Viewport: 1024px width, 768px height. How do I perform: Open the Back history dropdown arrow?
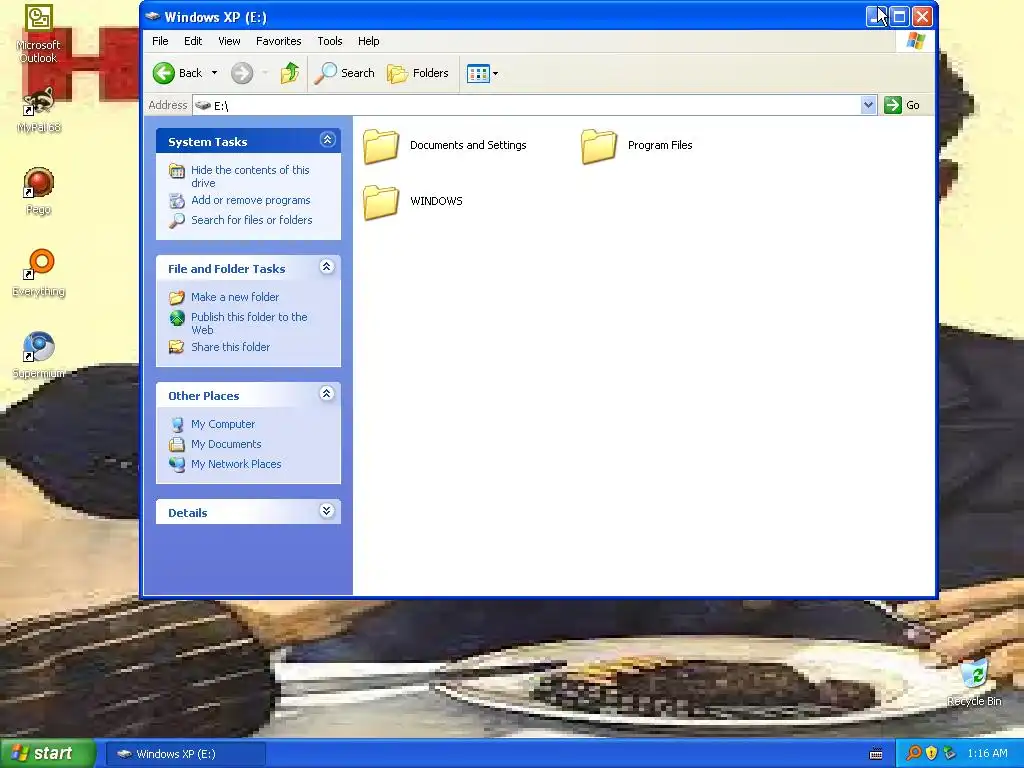(x=214, y=73)
